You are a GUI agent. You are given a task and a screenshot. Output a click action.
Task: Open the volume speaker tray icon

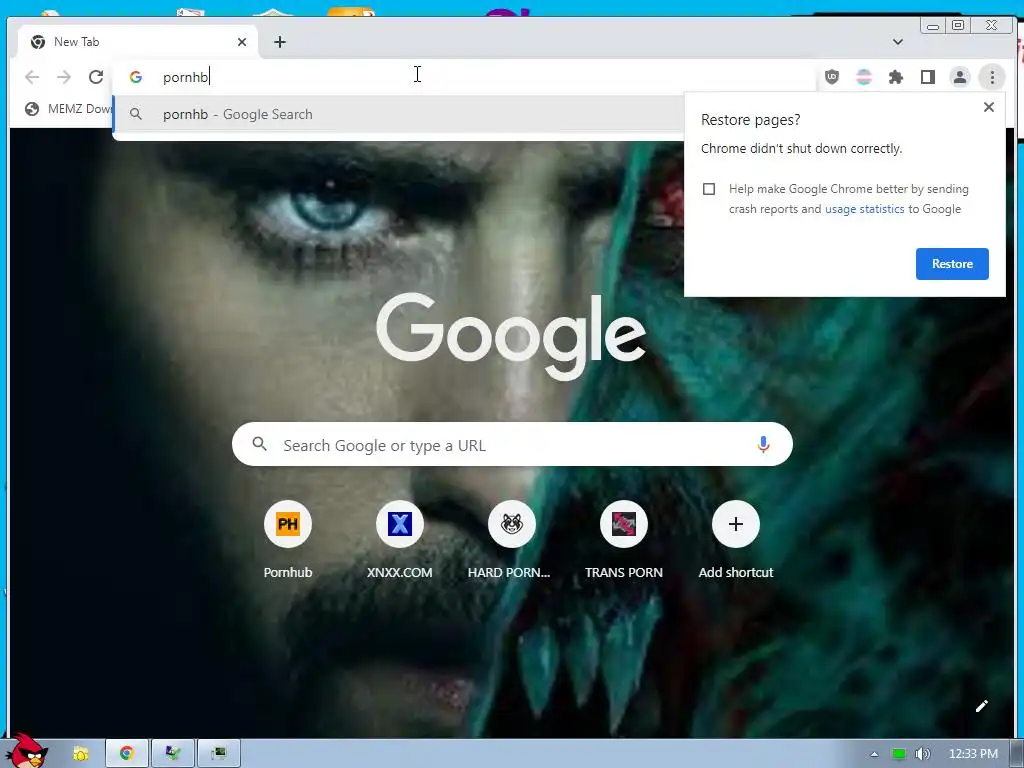[922, 754]
